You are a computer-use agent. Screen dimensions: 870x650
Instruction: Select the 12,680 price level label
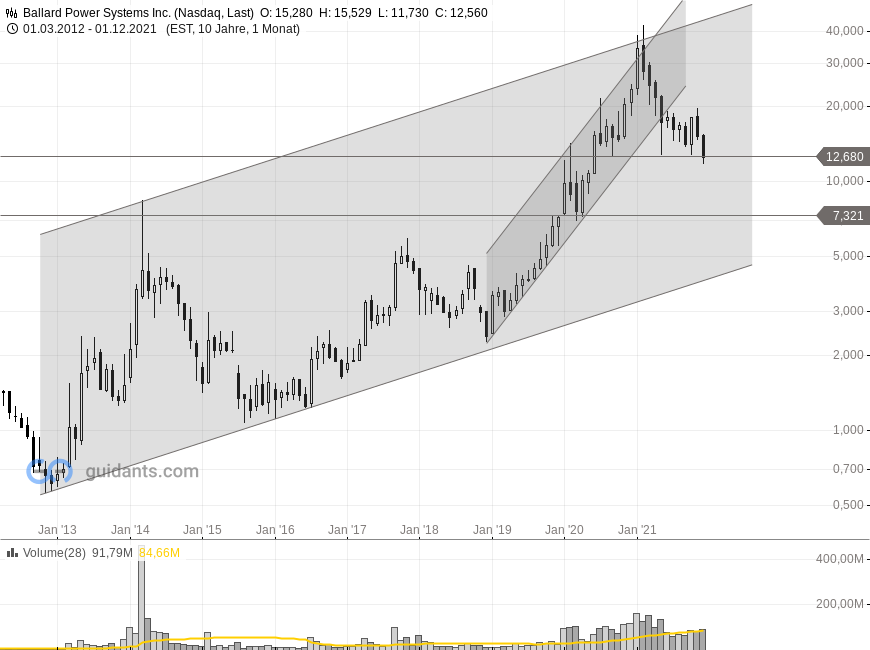(x=843, y=157)
